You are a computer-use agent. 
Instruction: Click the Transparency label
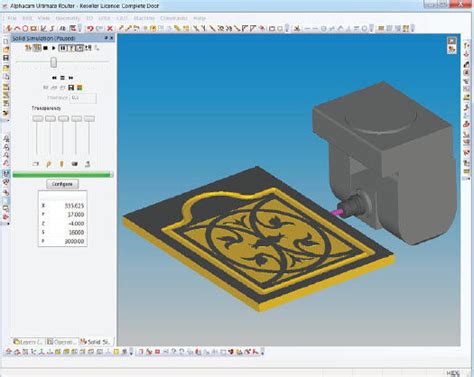coord(46,108)
